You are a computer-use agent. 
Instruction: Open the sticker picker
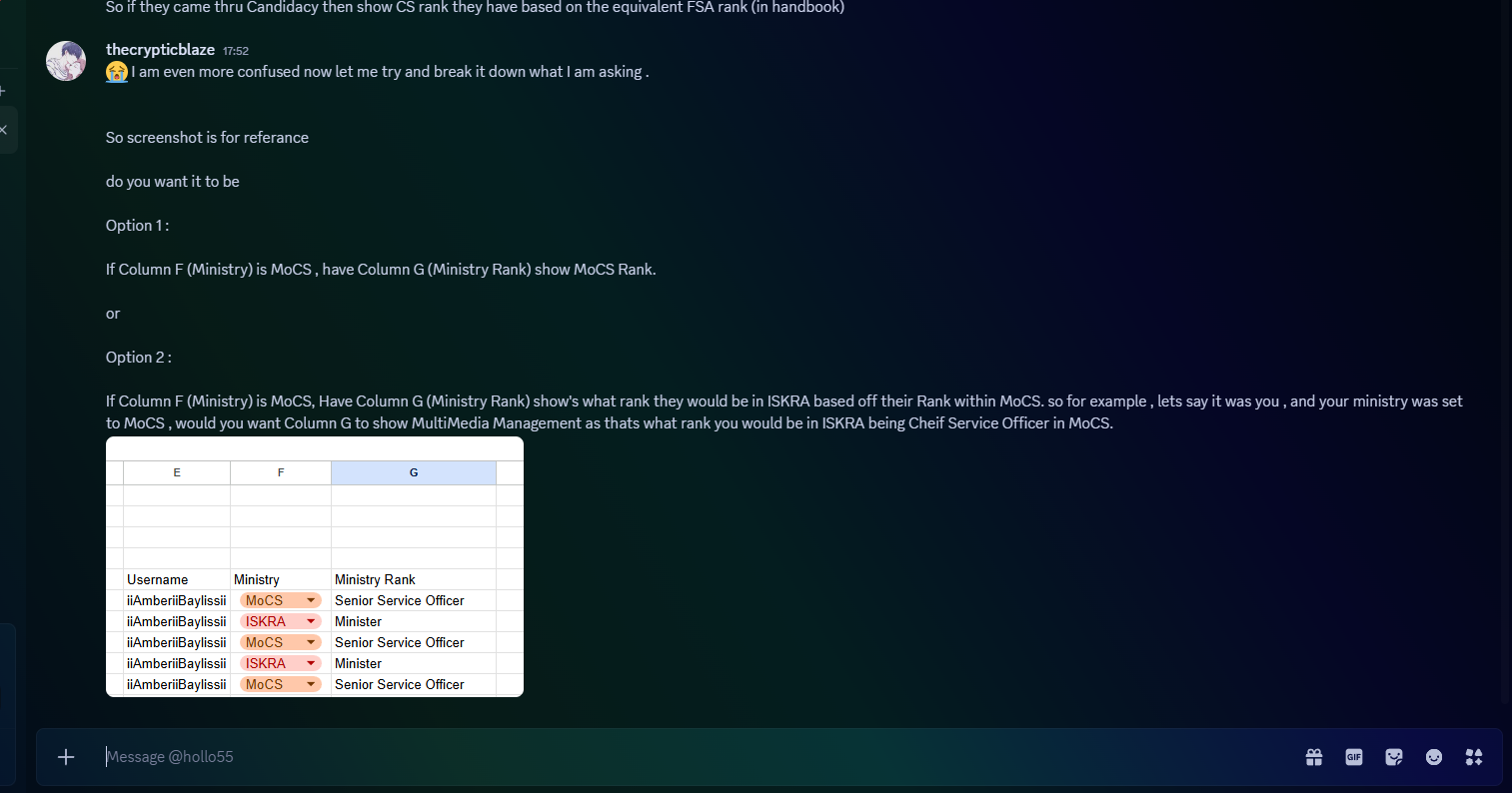(x=1394, y=757)
